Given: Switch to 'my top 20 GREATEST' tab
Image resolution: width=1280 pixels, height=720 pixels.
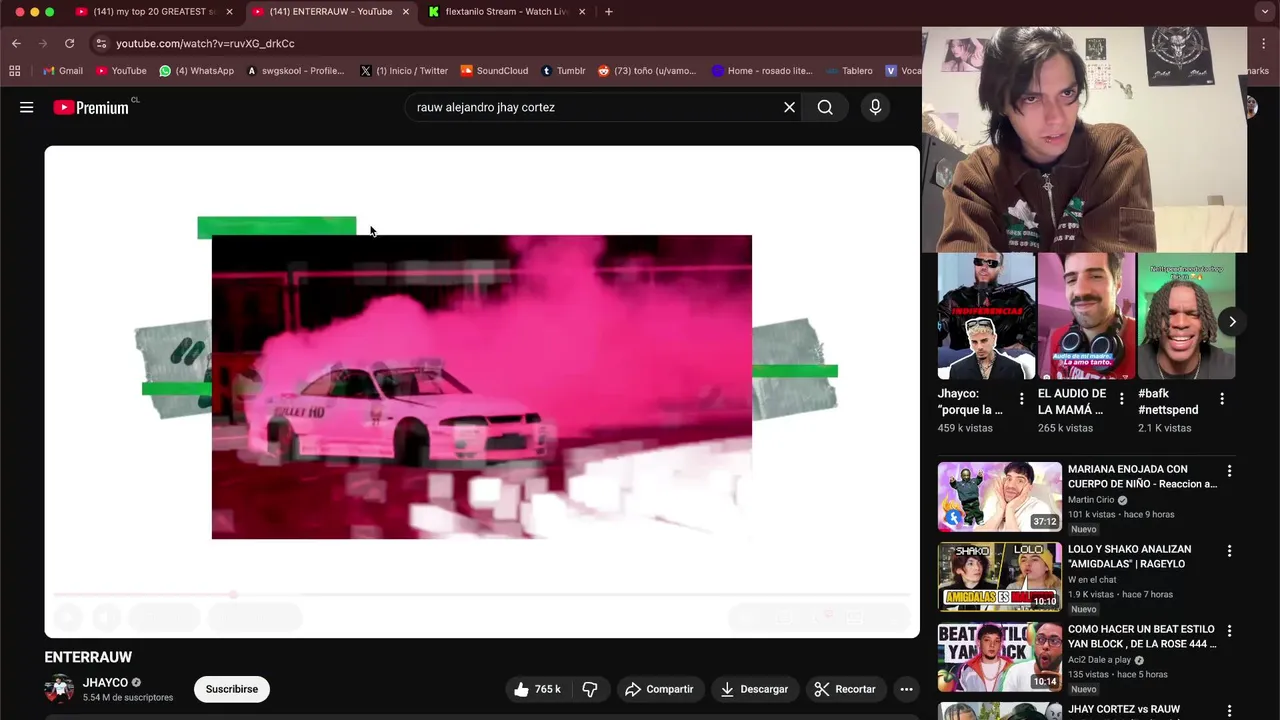Looking at the screenshot, I should point(155,12).
